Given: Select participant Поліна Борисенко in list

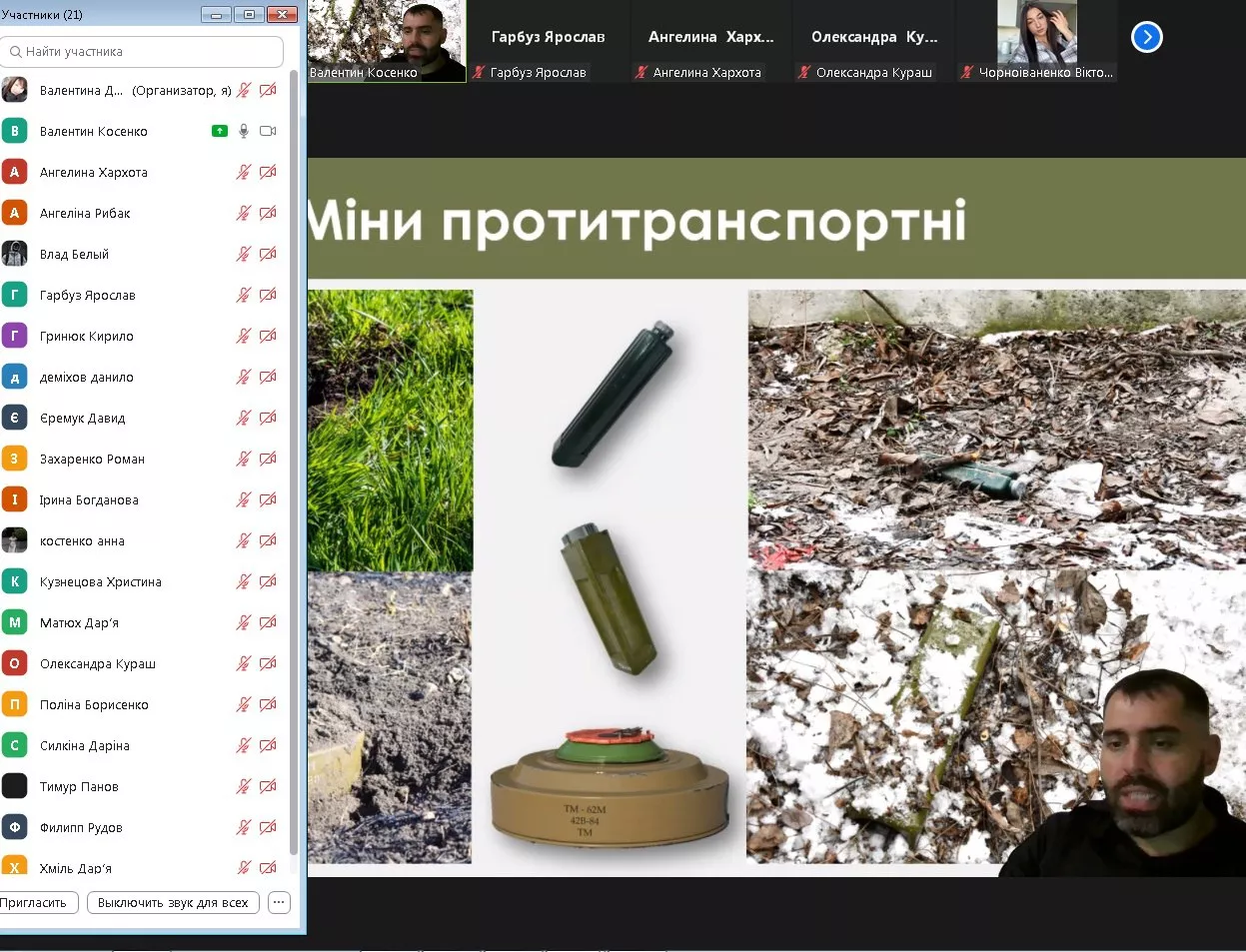Looking at the screenshot, I should 94,704.
